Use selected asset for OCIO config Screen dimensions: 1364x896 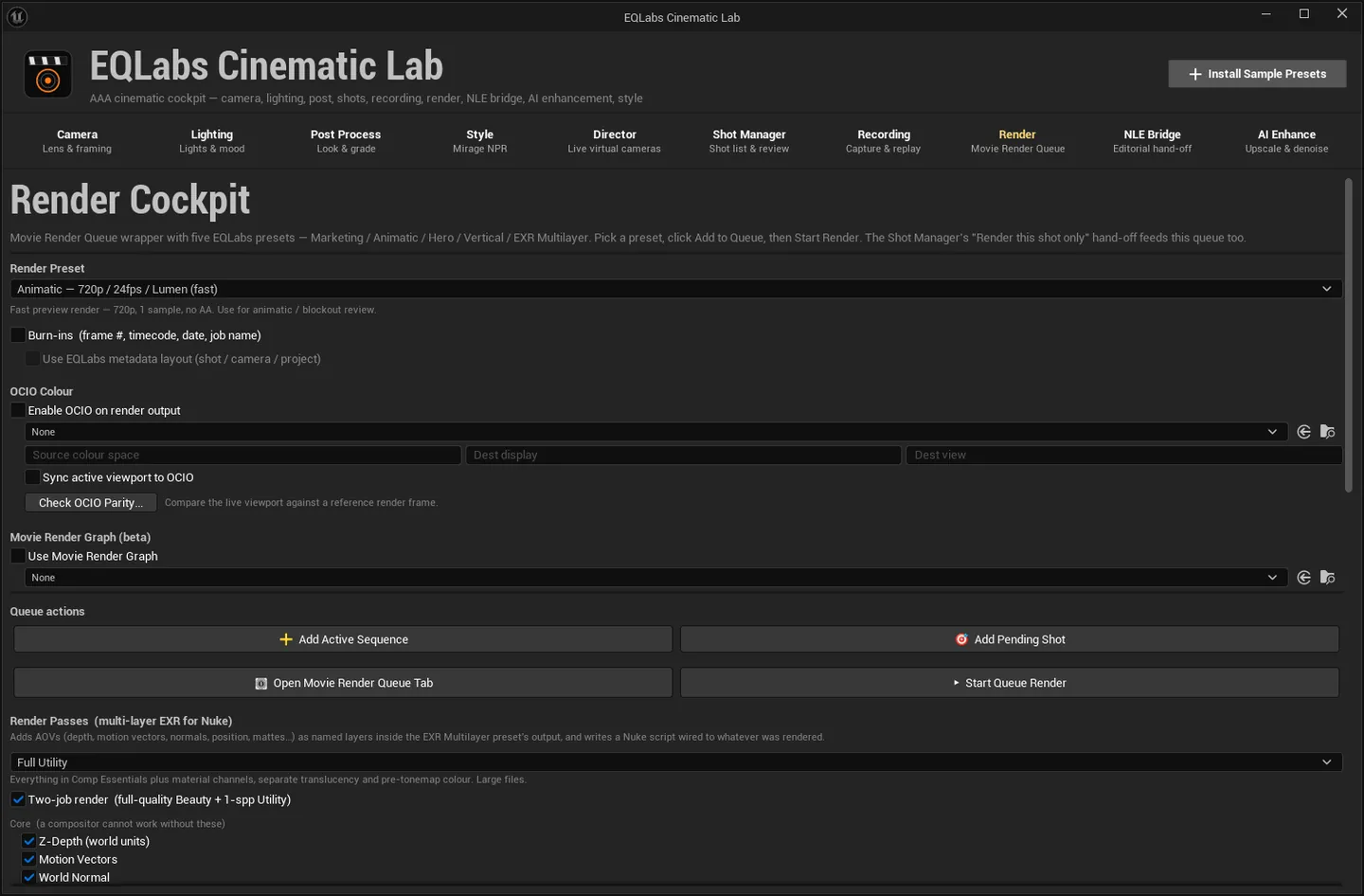pyautogui.click(x=1303, y=432)
